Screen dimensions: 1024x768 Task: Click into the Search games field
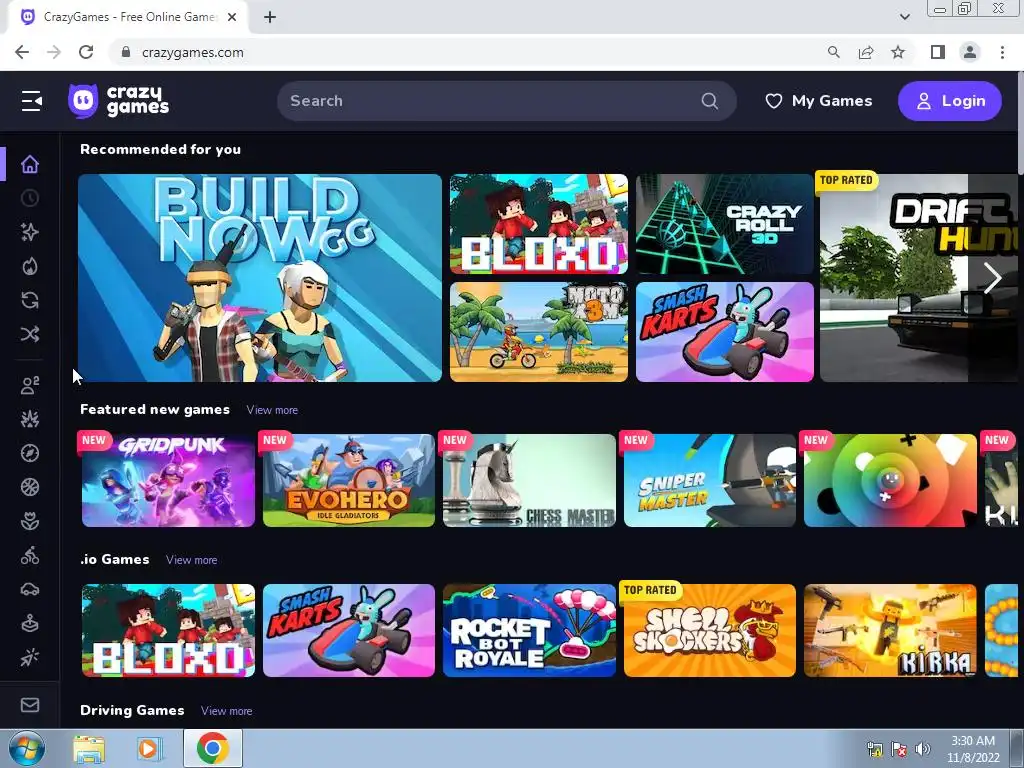click(x=506, y=101)
